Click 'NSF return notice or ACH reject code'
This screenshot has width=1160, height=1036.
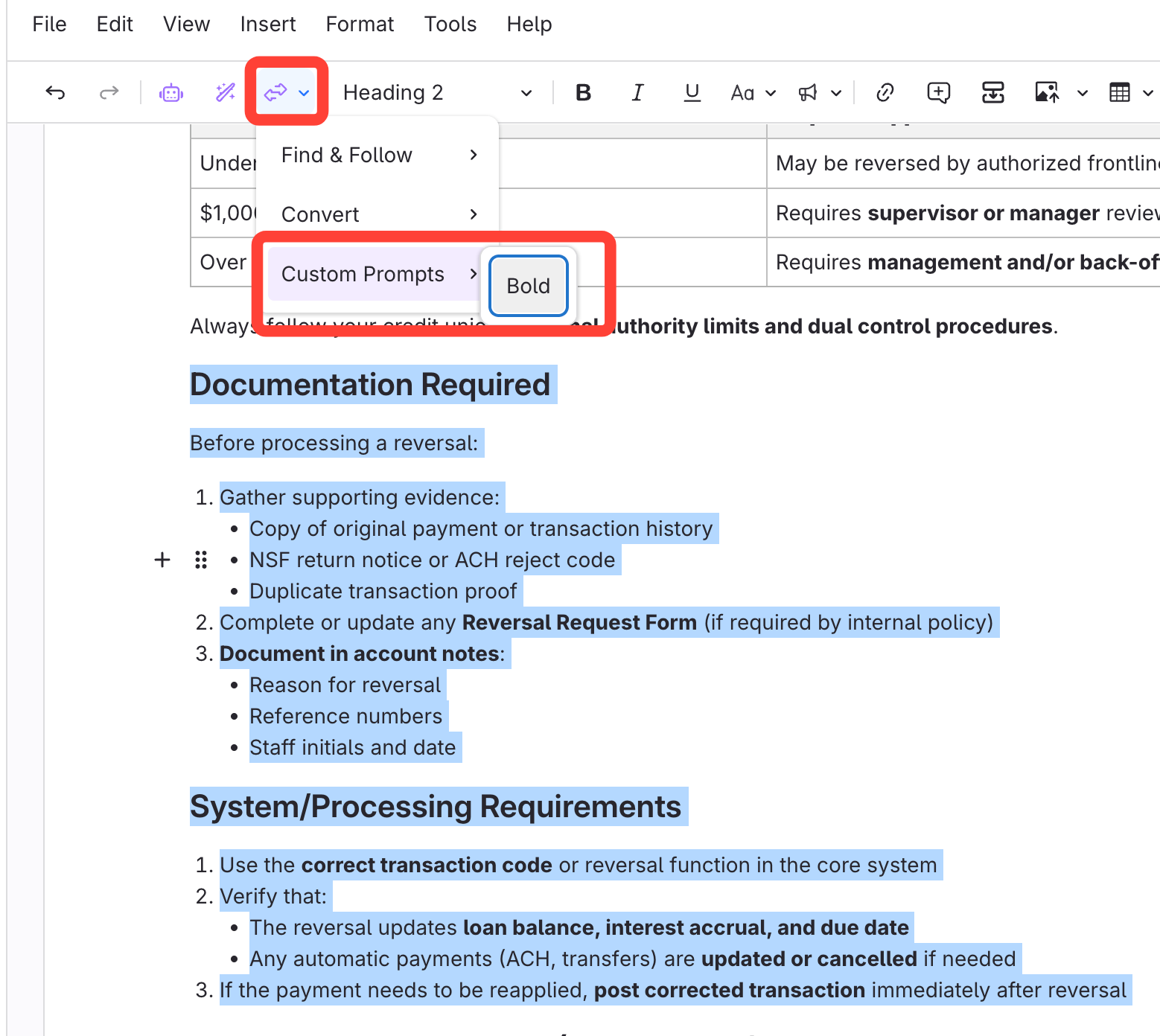tap(433, 560)
